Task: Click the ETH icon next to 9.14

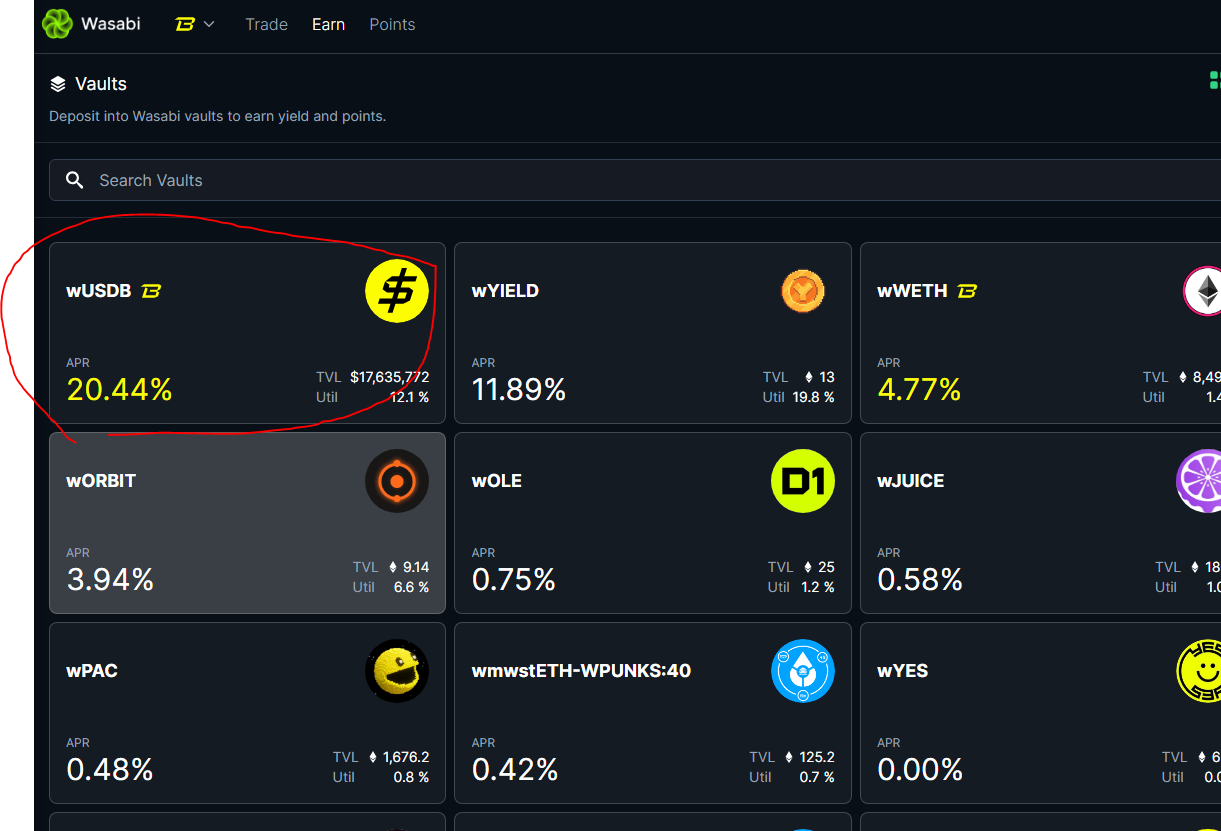Action: tap(393, 567)
